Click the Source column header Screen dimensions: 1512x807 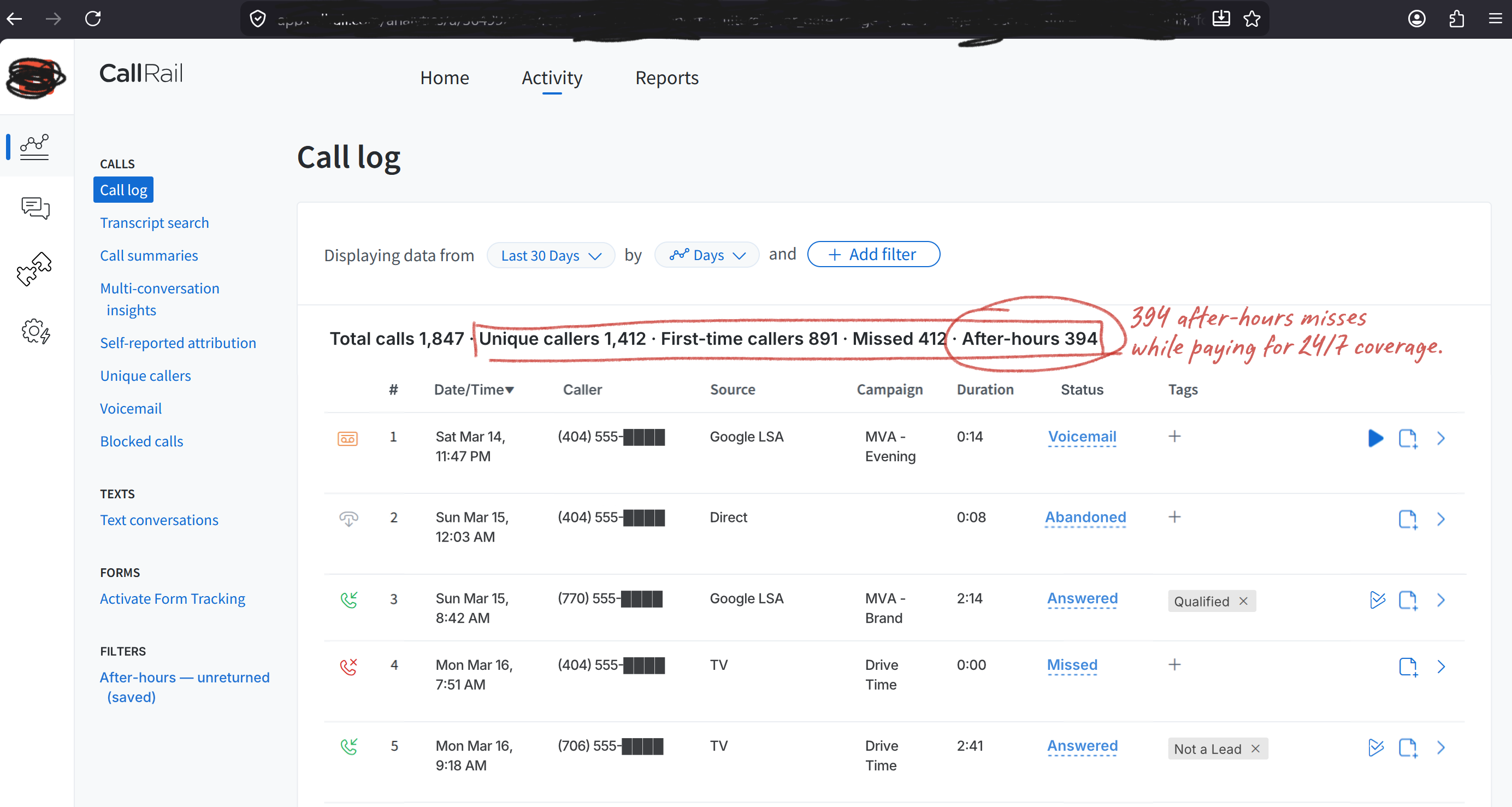[x=733, y=390]
